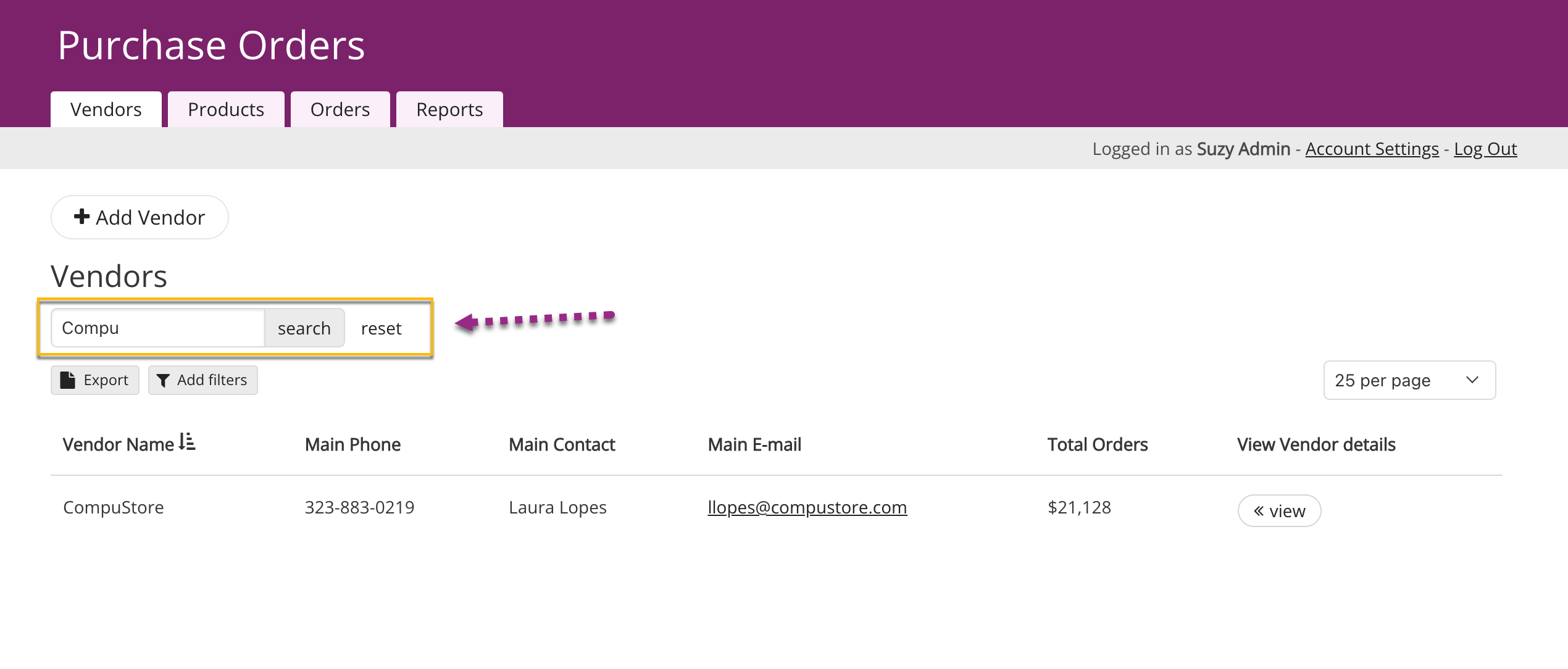1568x669 pixels.
Task: Open the 25 per page selector
Action: click(x=1409, y=380)
